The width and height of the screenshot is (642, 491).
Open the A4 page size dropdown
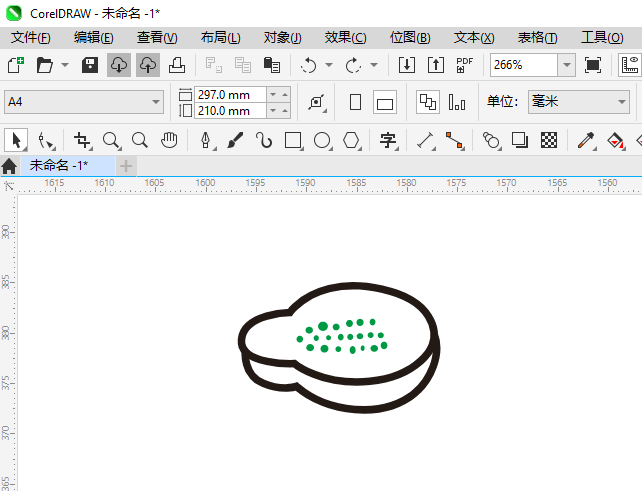(84, 102)
